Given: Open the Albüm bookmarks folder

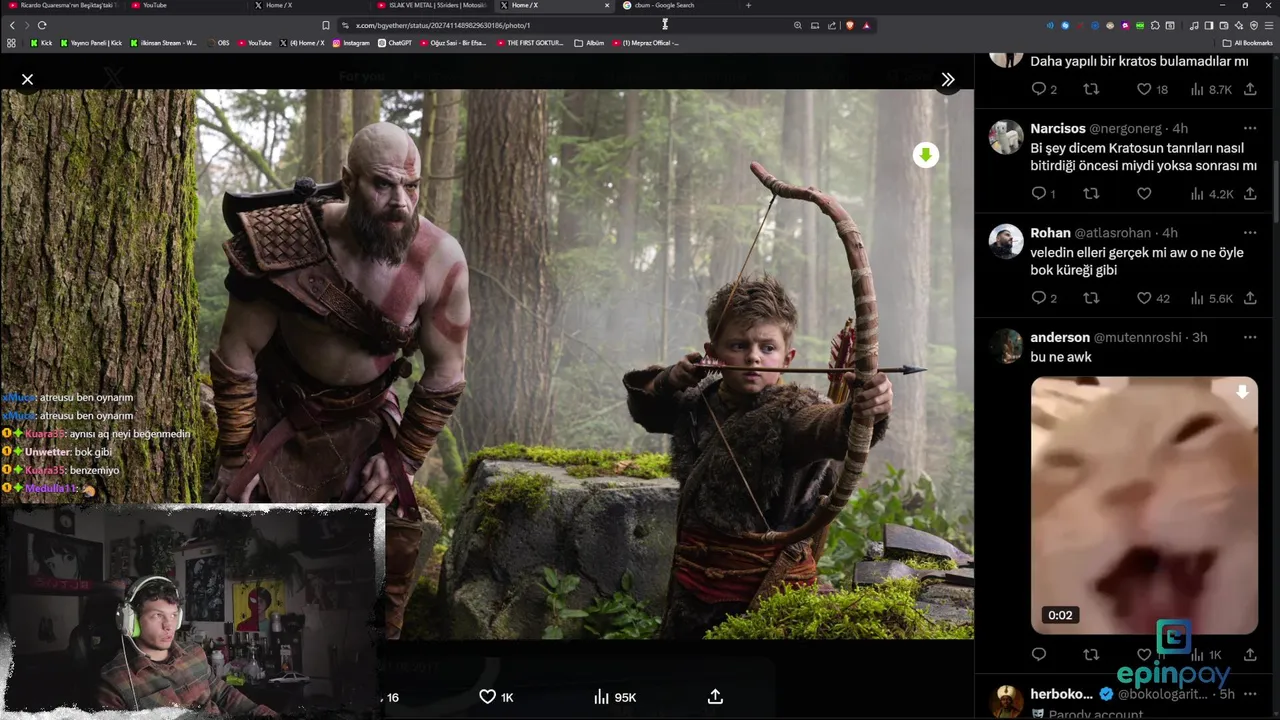Looking at the screenshot, I should click(590, 43).
